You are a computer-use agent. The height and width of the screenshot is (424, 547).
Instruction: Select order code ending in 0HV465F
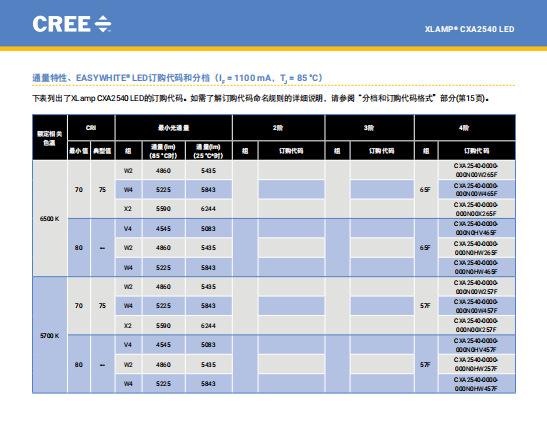476,228
